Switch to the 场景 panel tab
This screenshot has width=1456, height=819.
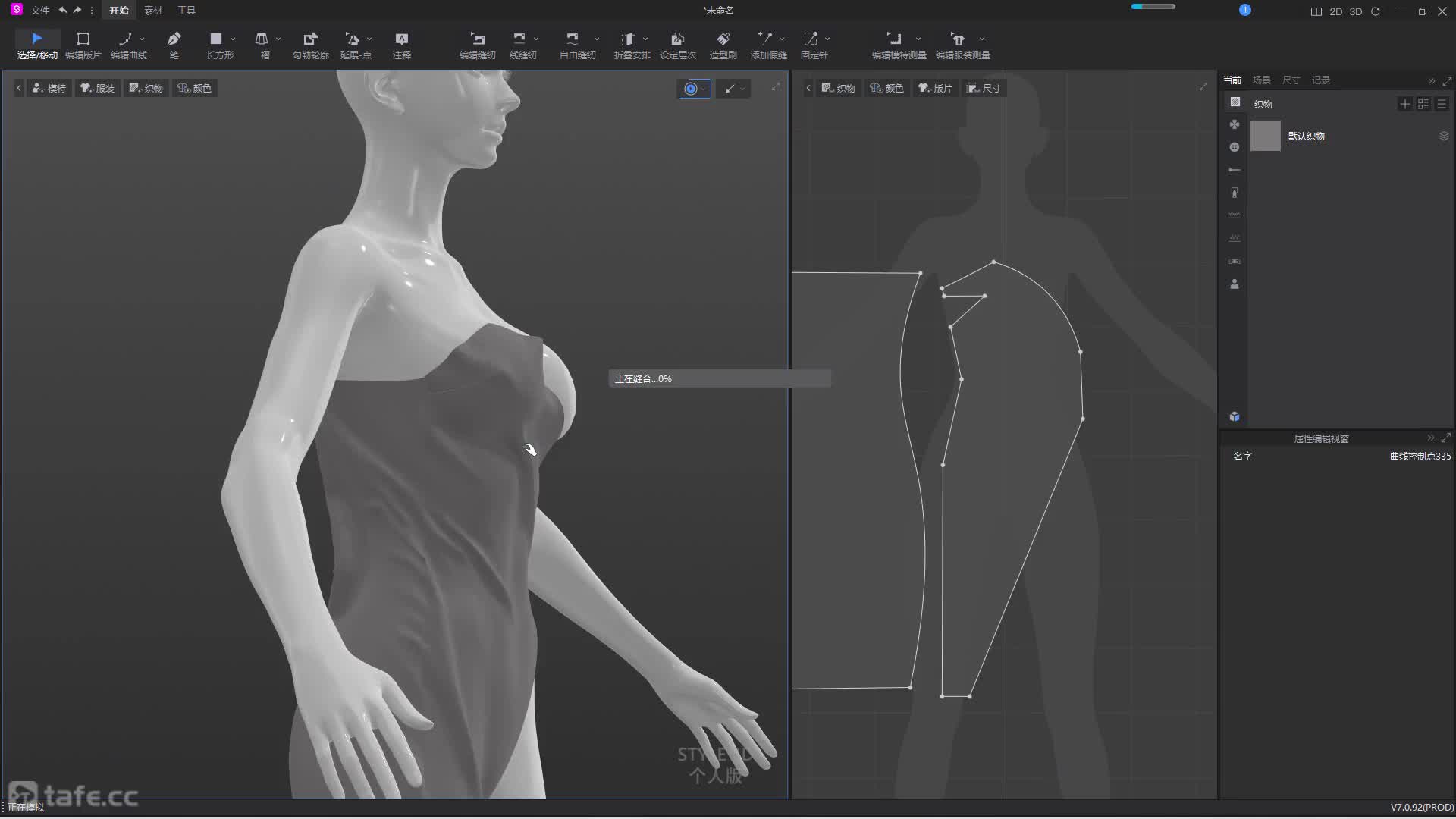pos(1261,80)
